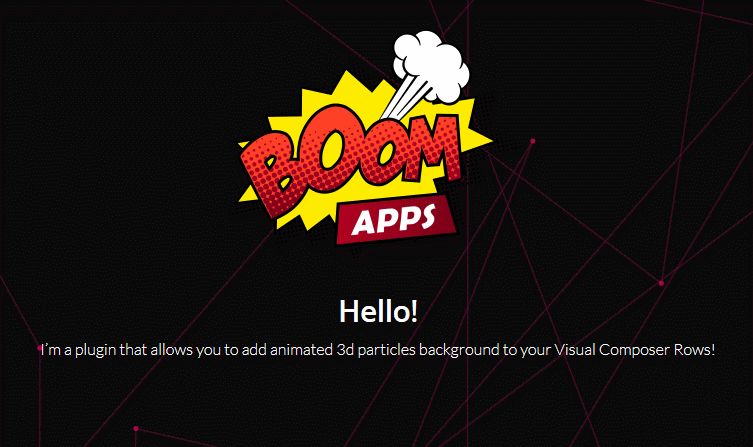
Task: Click the white speed lines beneath the smoke cloud
Action: point(401,99)
